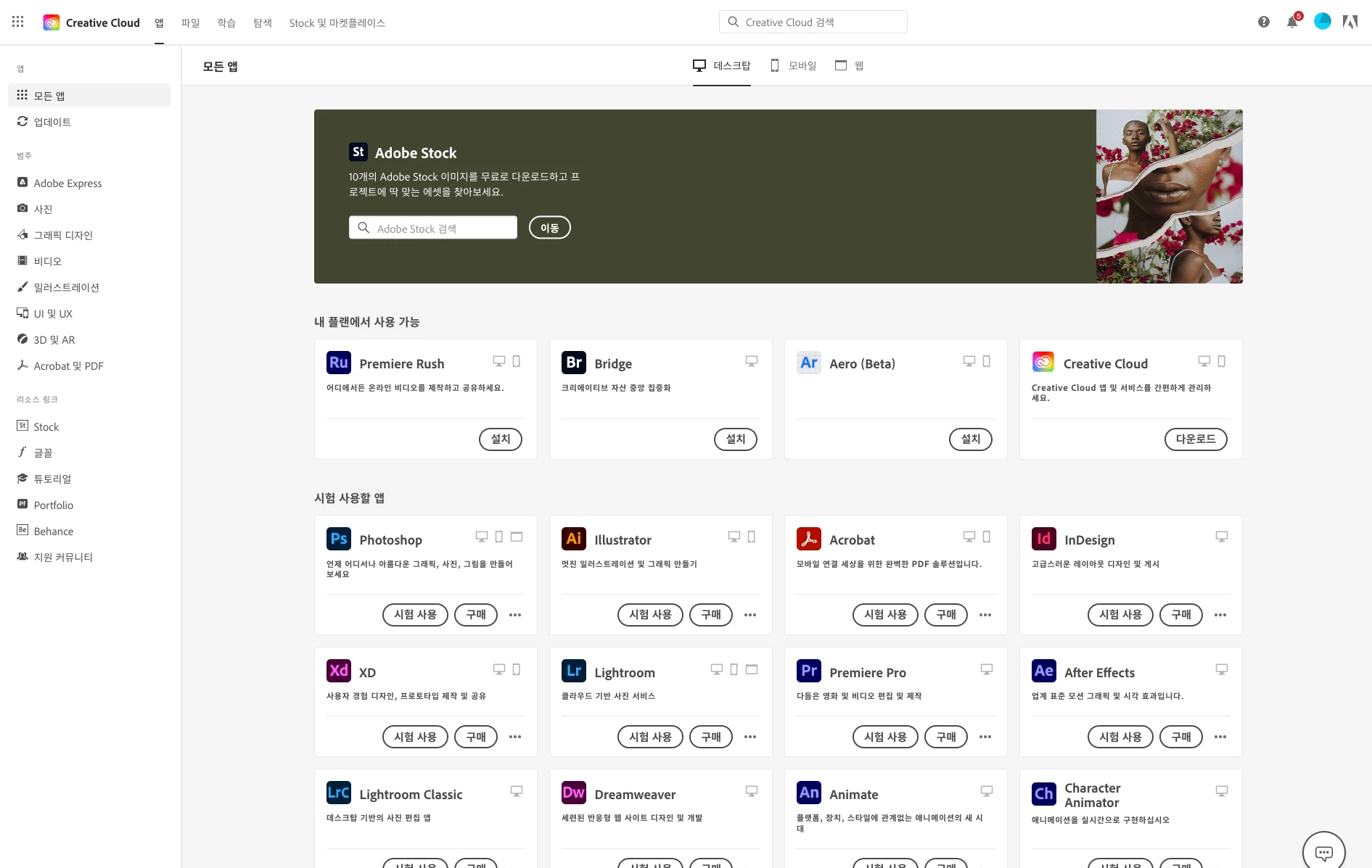Click the Acrobat app icon
1372x868 pixels.
point(809,539)
